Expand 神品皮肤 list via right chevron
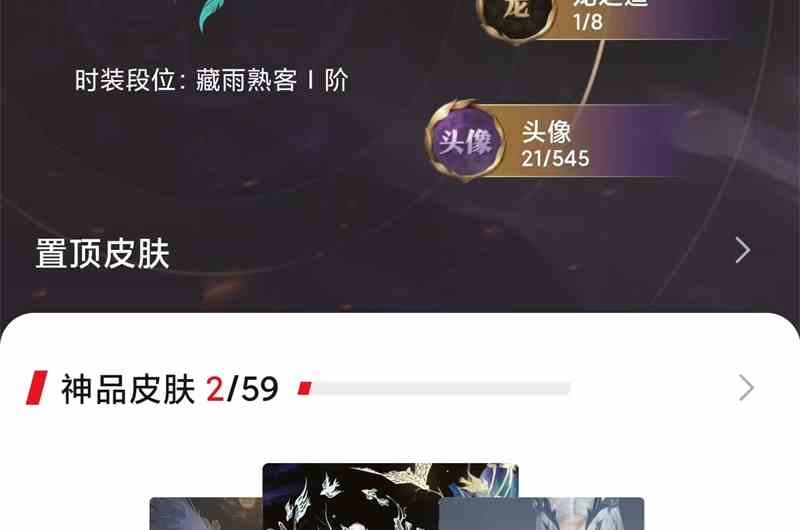This screenshot has width=800, height=530. click(x=746, y=388)
